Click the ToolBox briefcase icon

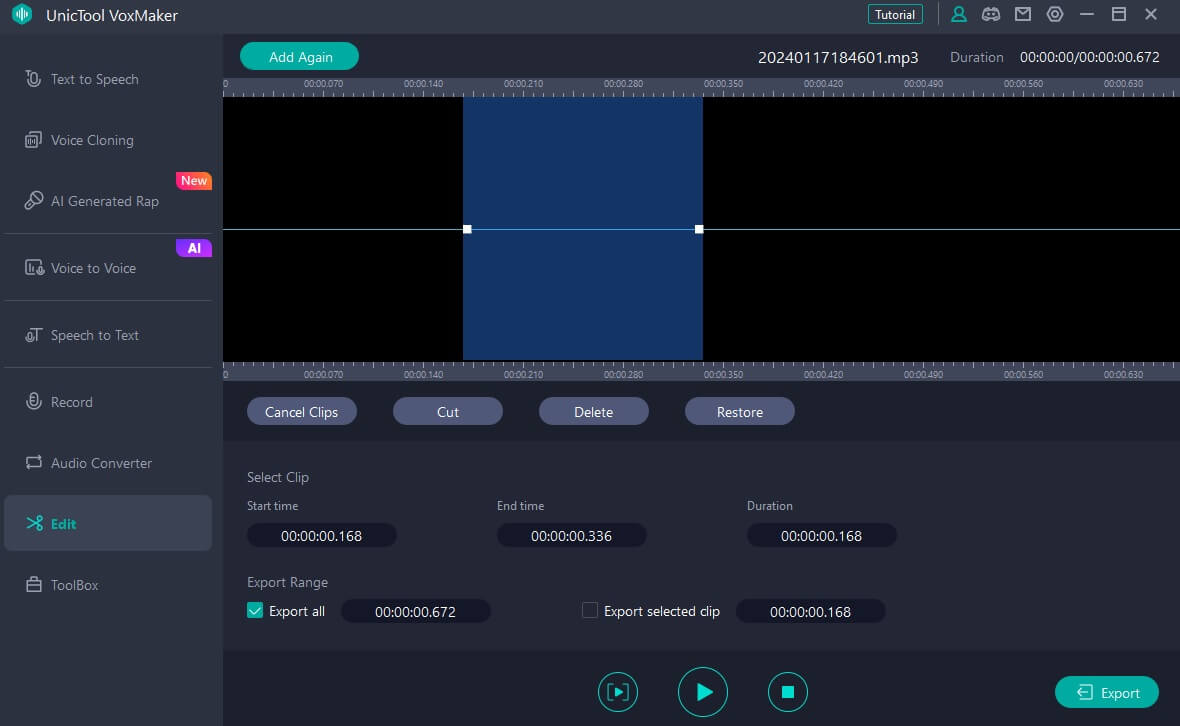click(33, 585)
